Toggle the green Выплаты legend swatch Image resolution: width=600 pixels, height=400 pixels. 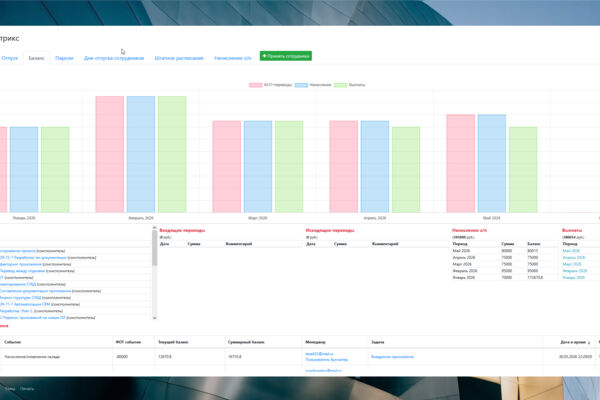point(341,85)
